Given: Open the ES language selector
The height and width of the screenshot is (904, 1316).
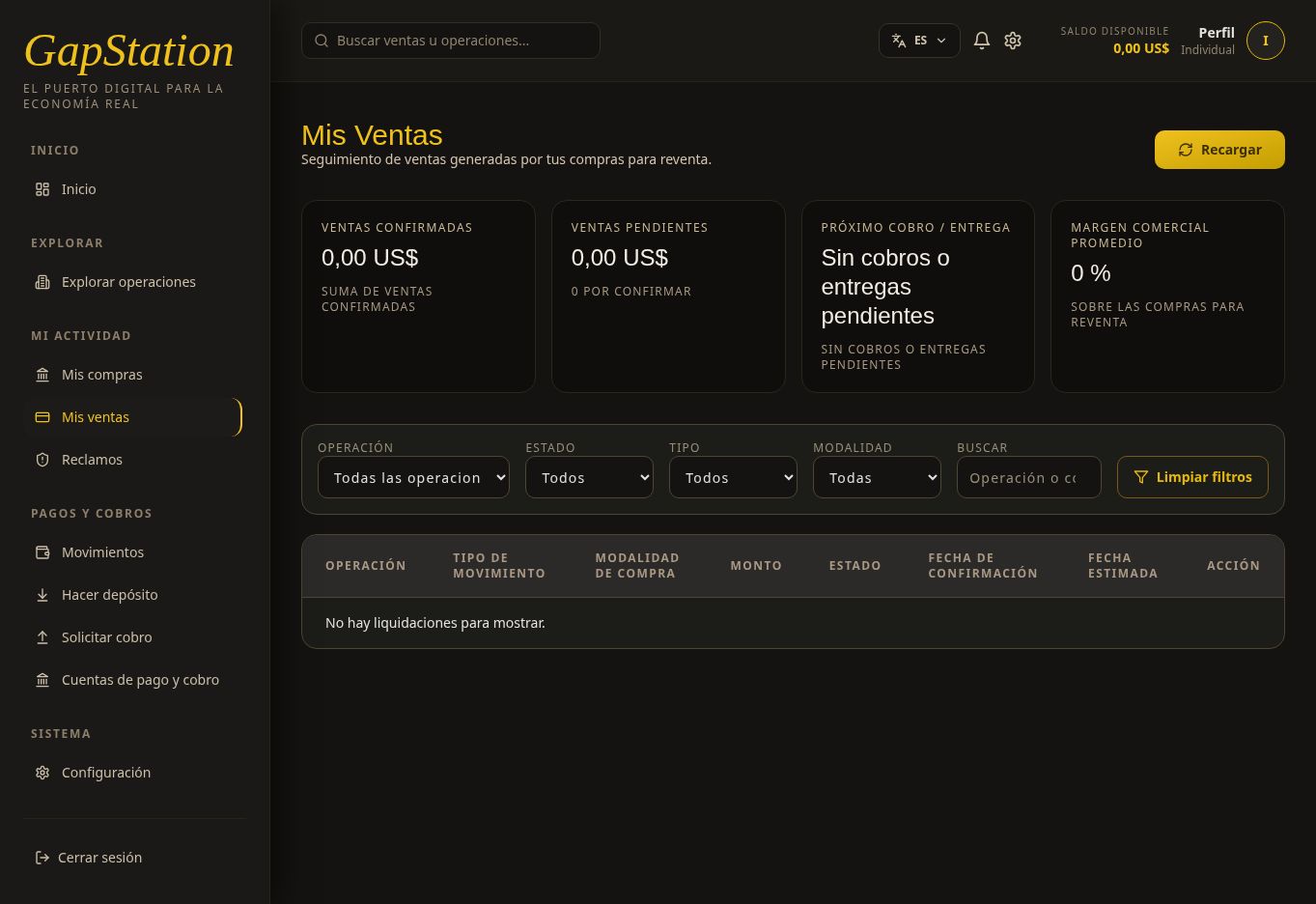Looking at the screenshot, I should (919, 41).
